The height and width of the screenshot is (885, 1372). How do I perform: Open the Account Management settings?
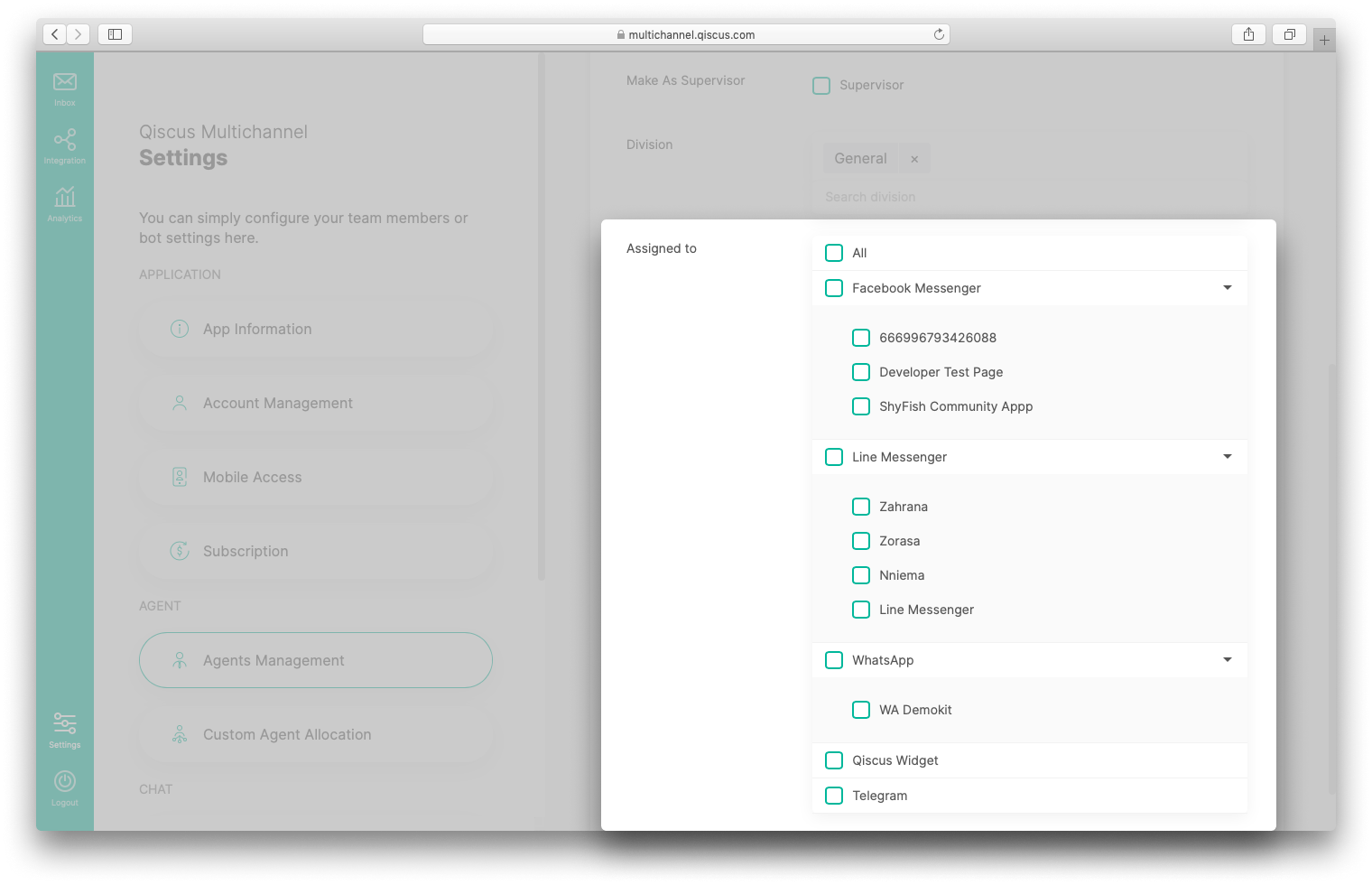pos(315,403)
